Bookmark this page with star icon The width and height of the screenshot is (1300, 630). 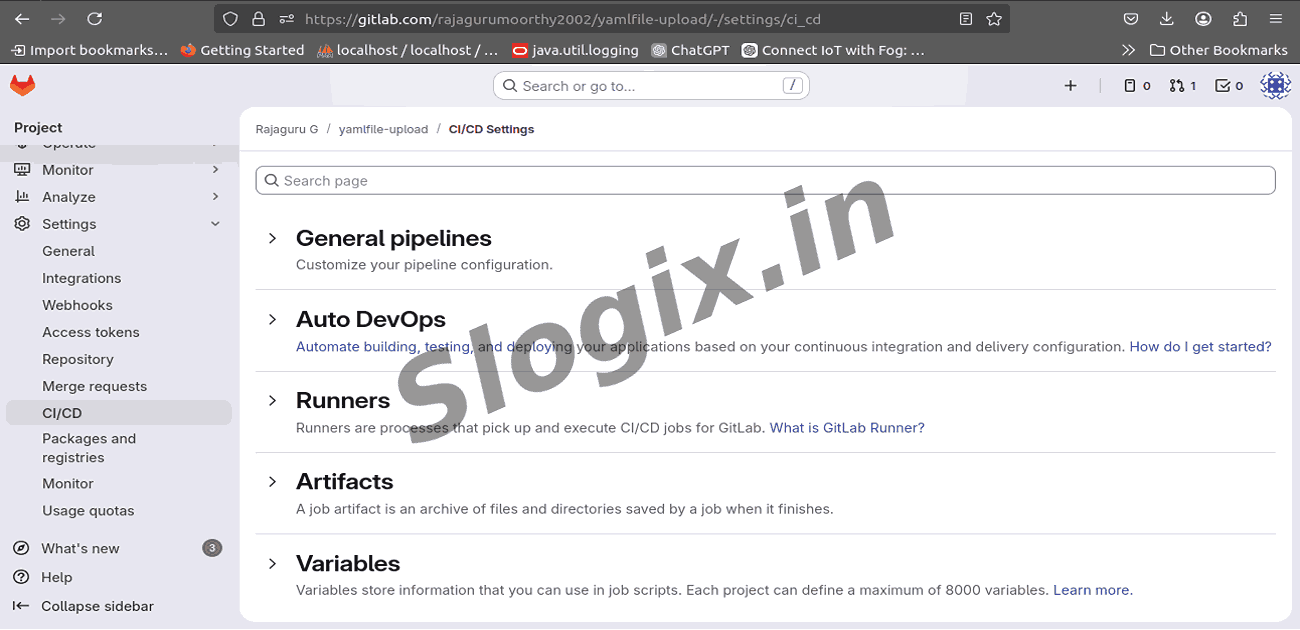pos(994,19)
